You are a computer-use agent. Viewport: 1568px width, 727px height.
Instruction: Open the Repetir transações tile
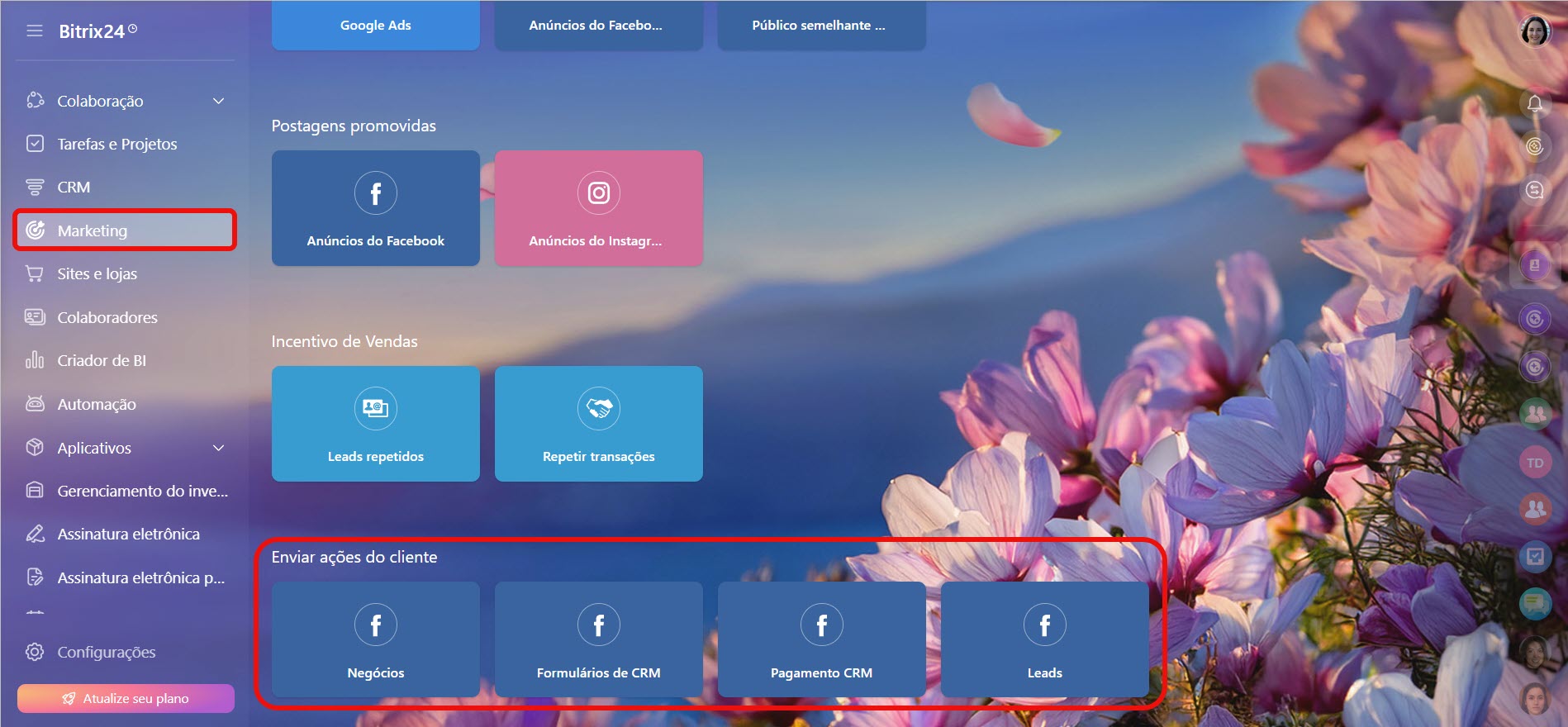point(599,424)
